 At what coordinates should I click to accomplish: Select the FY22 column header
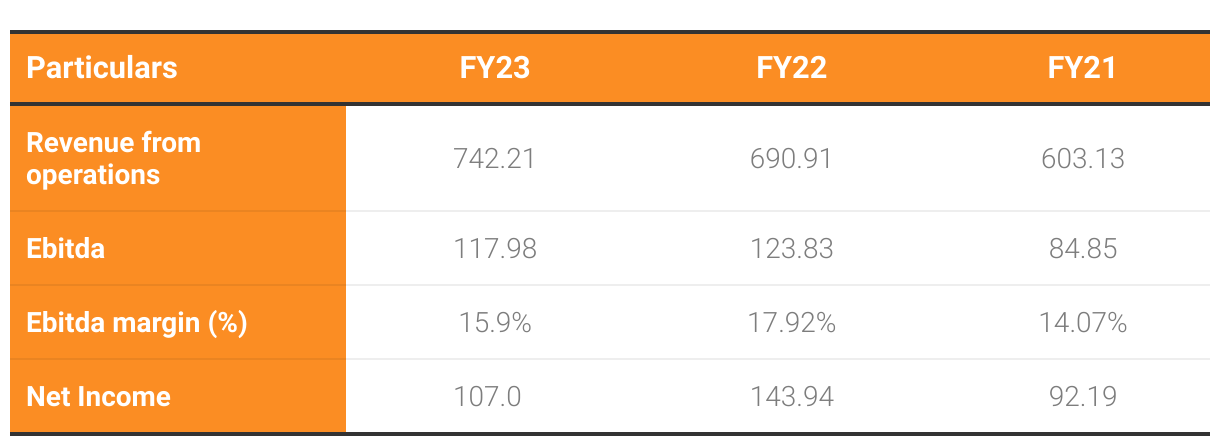click(x=791, y=68)
